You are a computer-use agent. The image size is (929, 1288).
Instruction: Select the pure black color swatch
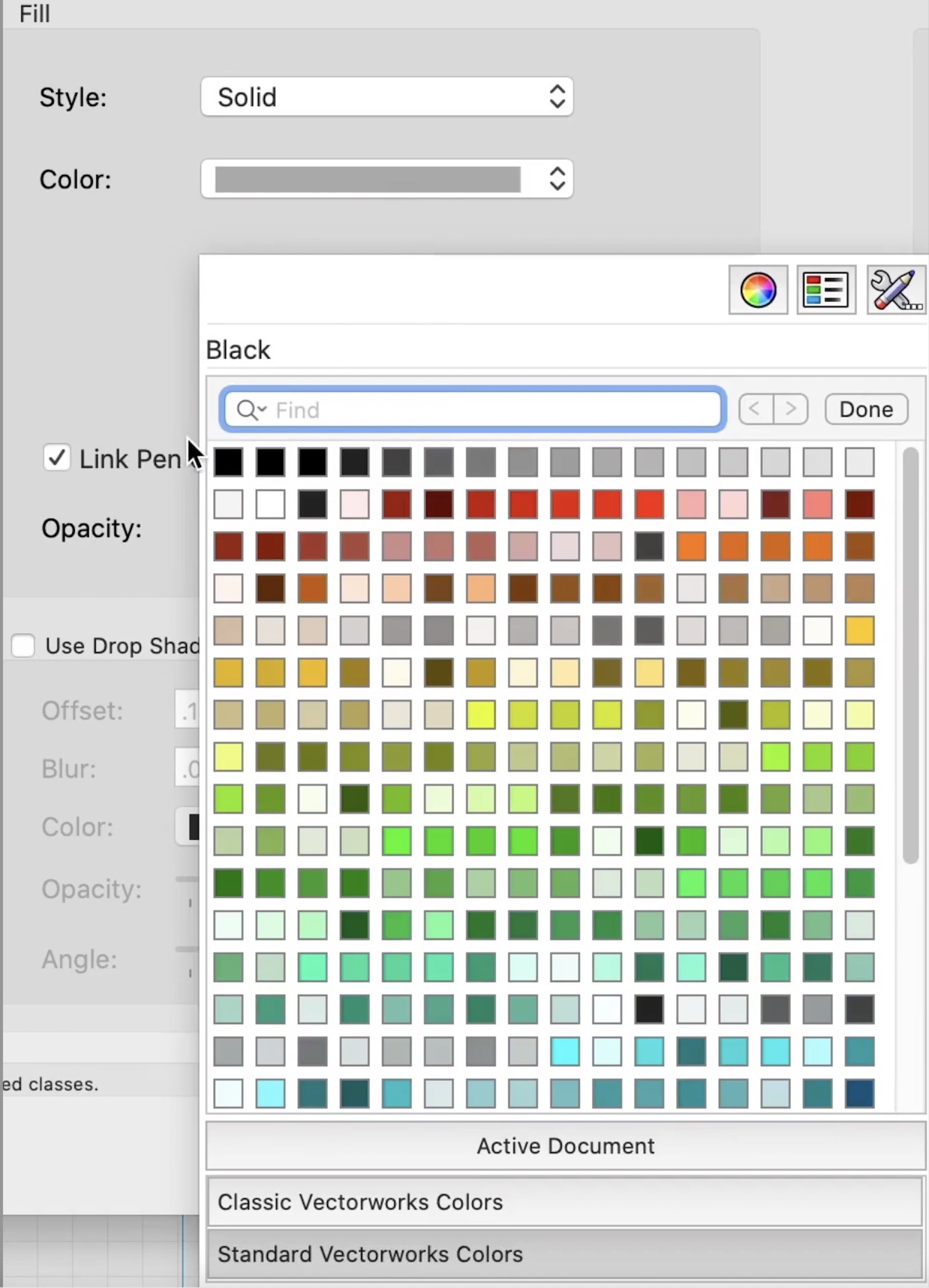coord(228,461)
